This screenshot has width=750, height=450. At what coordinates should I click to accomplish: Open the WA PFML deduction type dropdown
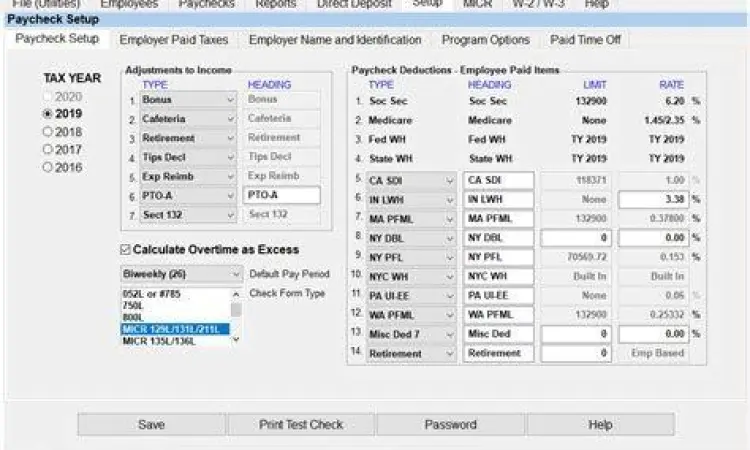pyautogui.click(x=411, y=315)
